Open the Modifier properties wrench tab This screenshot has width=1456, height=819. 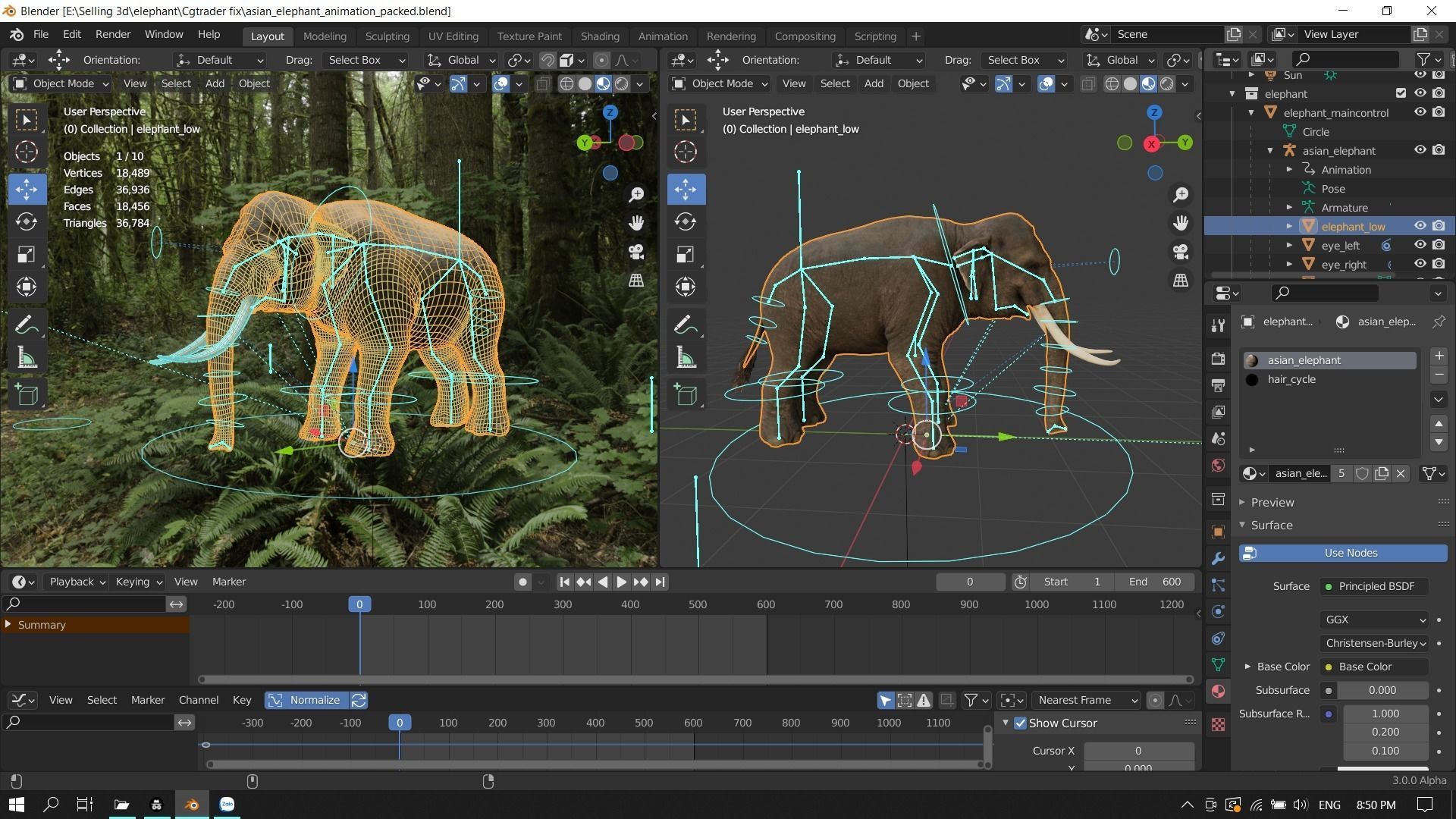[x=1218, y=559]
